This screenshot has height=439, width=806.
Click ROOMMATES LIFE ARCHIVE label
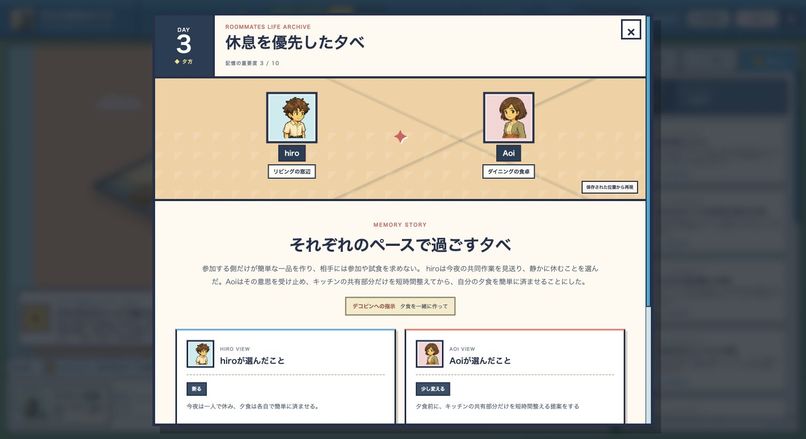(268, 27)
